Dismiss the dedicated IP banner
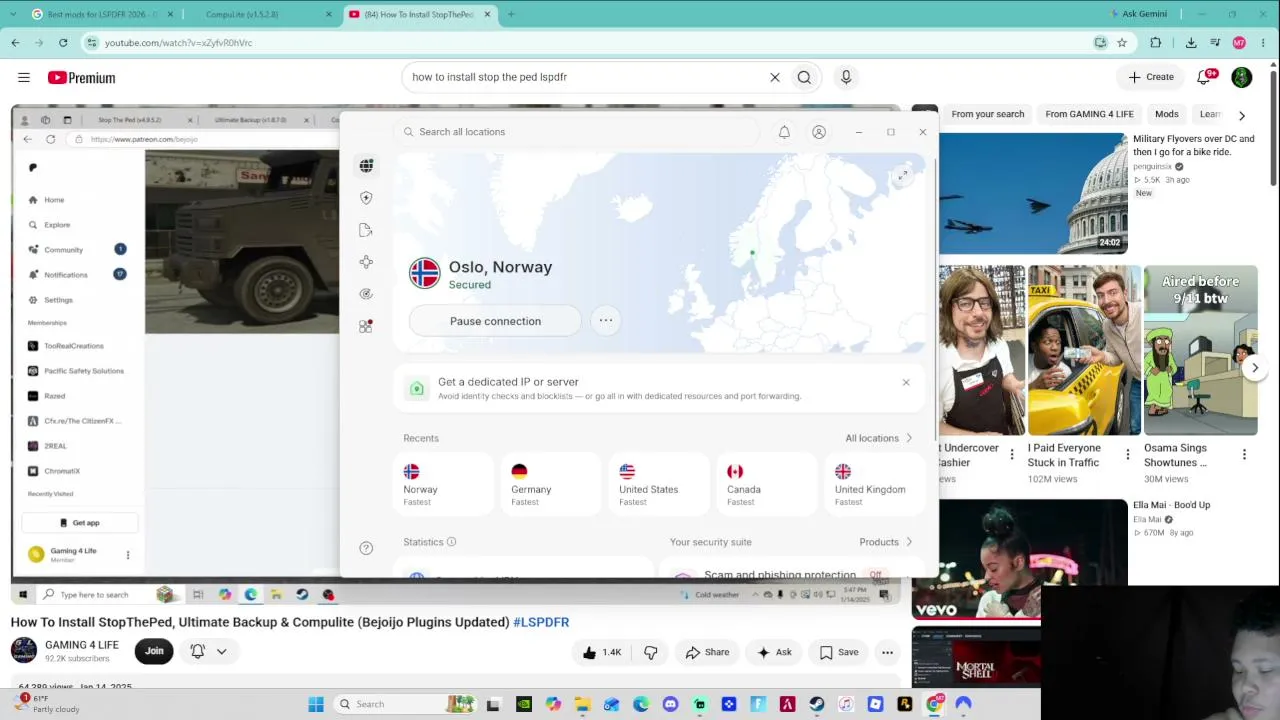The image size is (1280, 720). 906,382
